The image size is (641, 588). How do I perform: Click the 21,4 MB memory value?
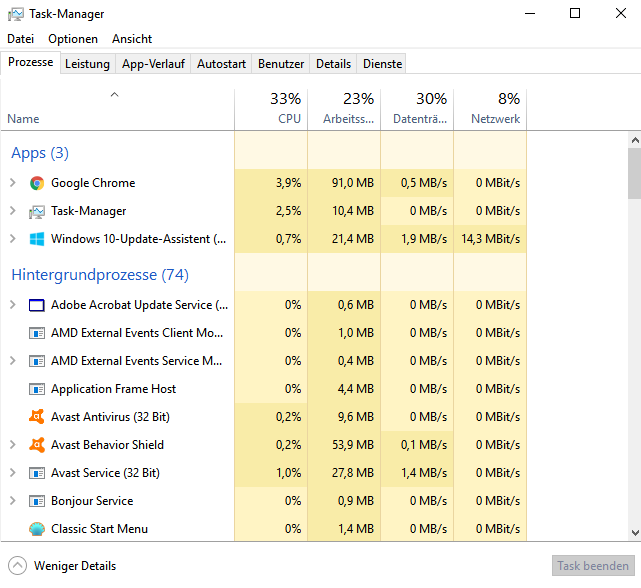click(x=353, y=239)
